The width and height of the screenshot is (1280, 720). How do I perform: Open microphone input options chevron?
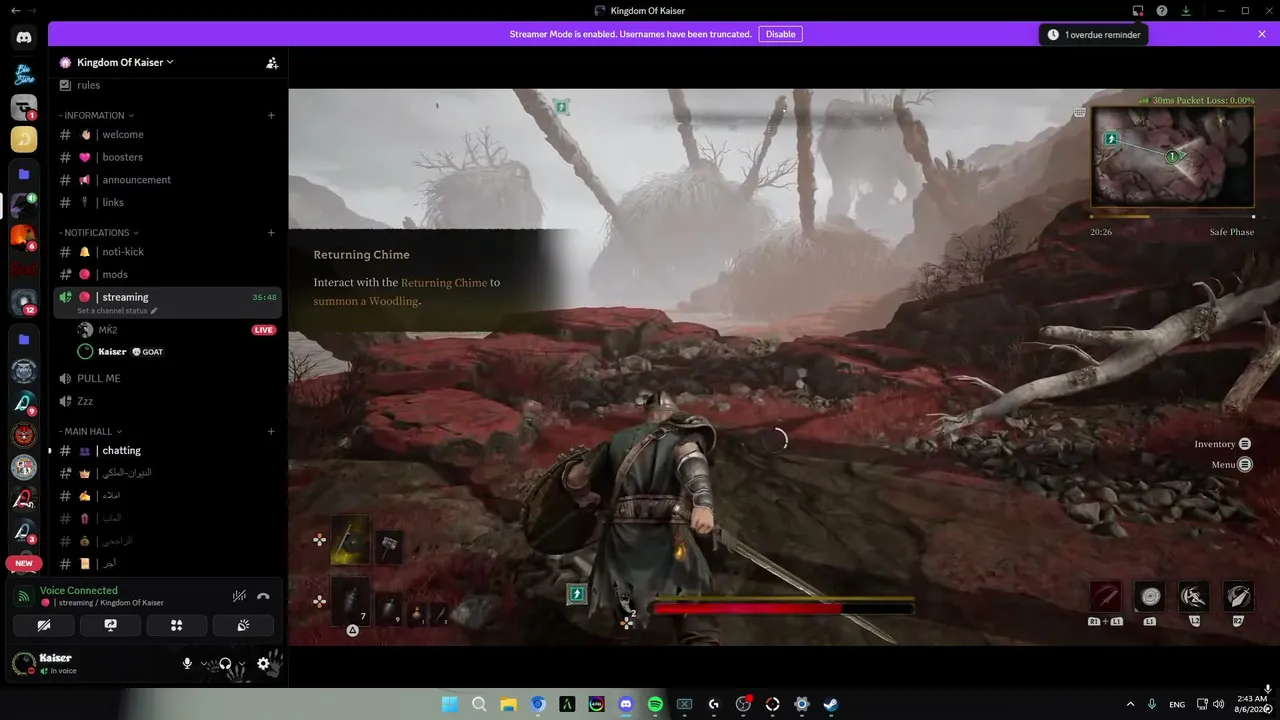[x=204, y=663]
